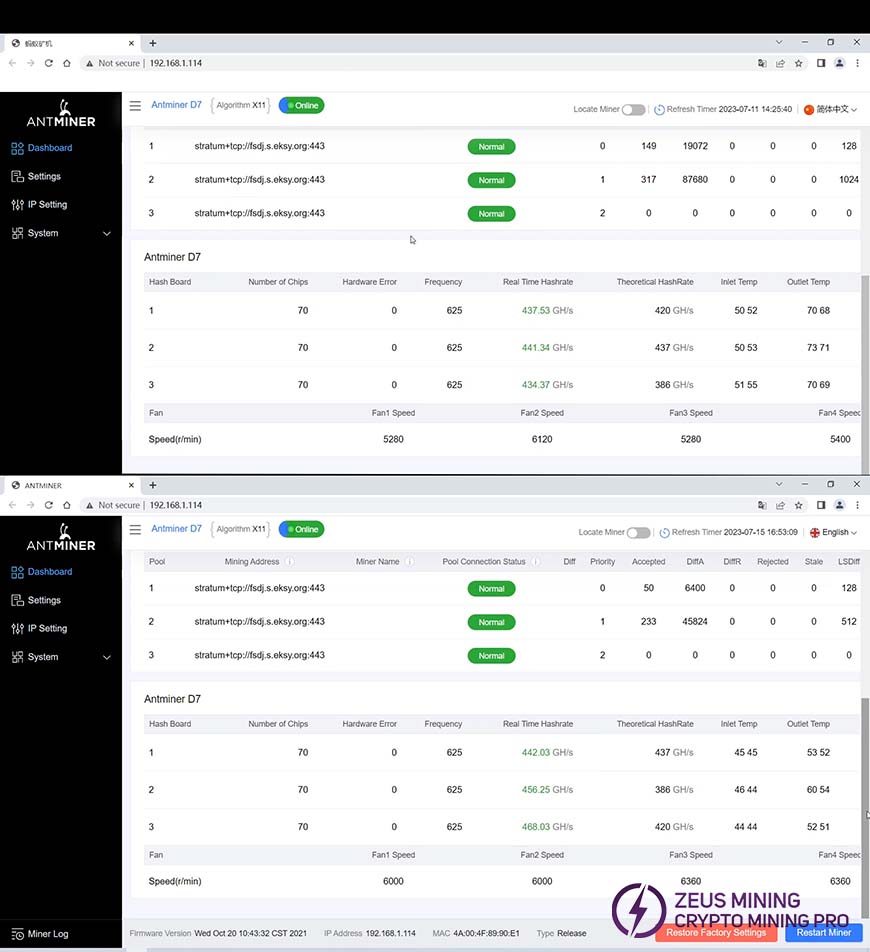Viewport: 870px width, 952px height.
Task: Enable Locate Miner switch in the lower window
Action: pos(638,533)
